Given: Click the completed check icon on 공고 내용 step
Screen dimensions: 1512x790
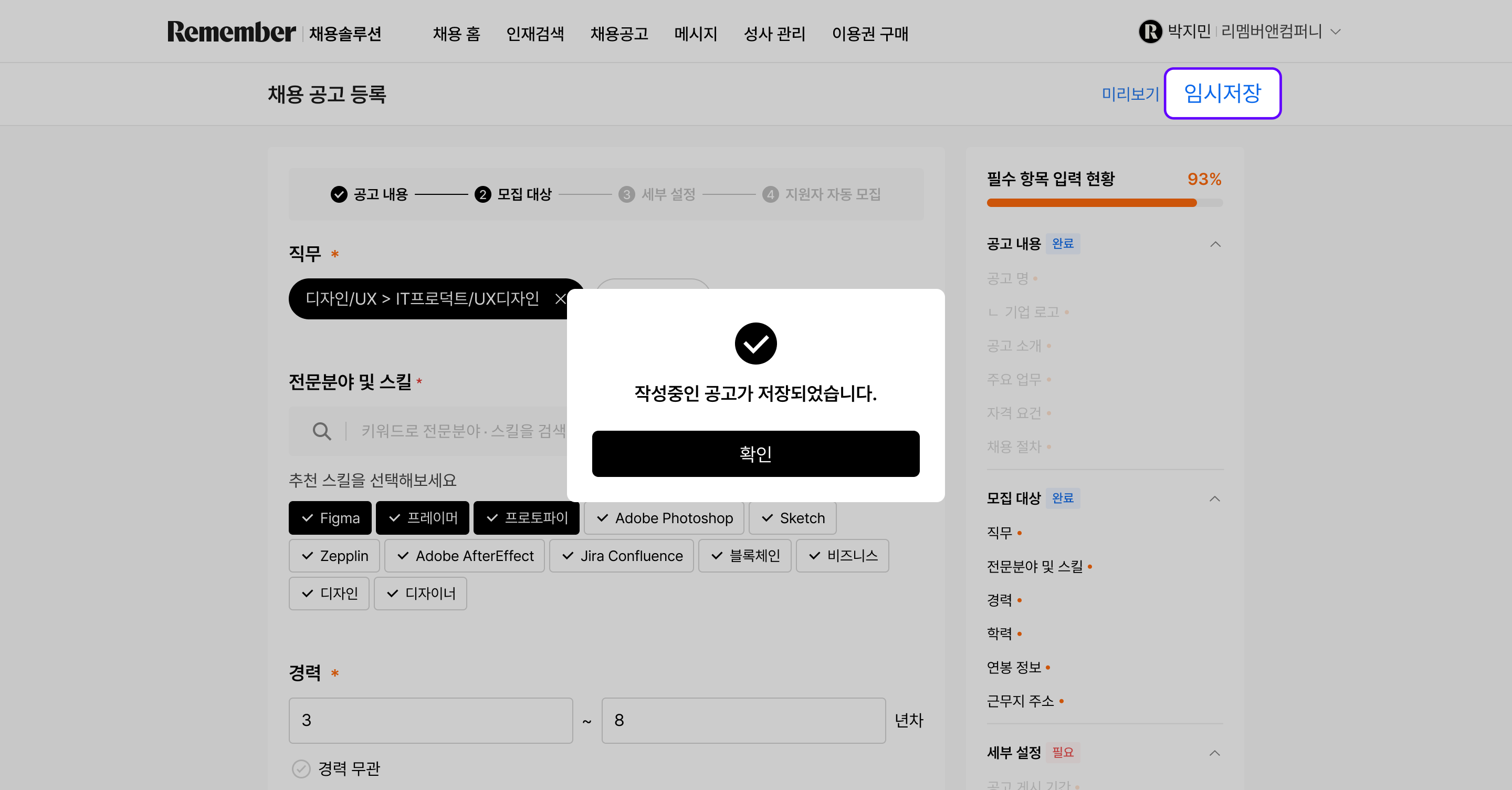Looking at the screenshot, I should click(x=338, y=194).
